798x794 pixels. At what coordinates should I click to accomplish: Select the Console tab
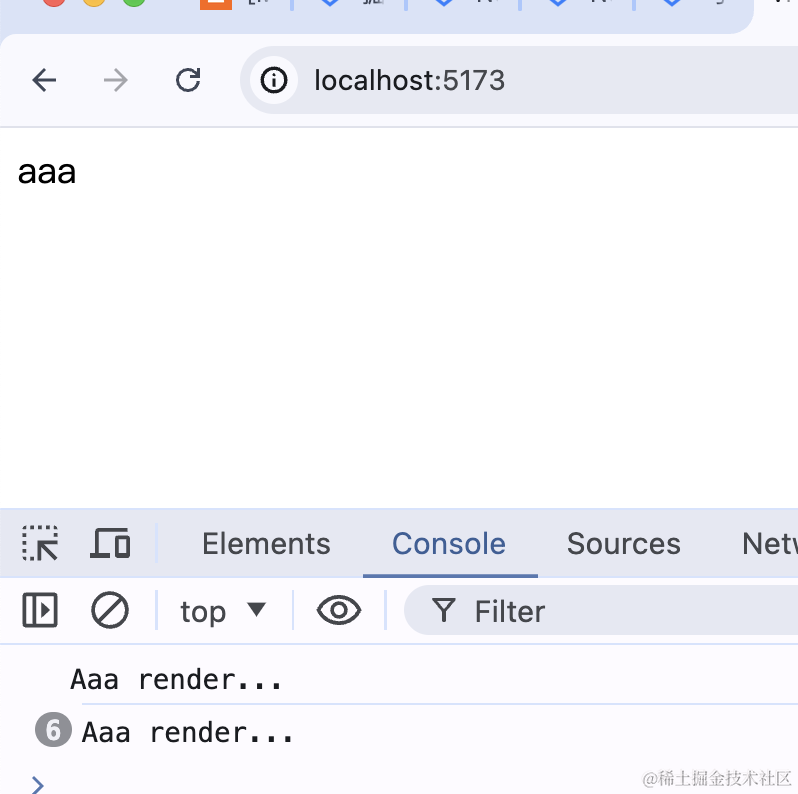pos(449,543)
